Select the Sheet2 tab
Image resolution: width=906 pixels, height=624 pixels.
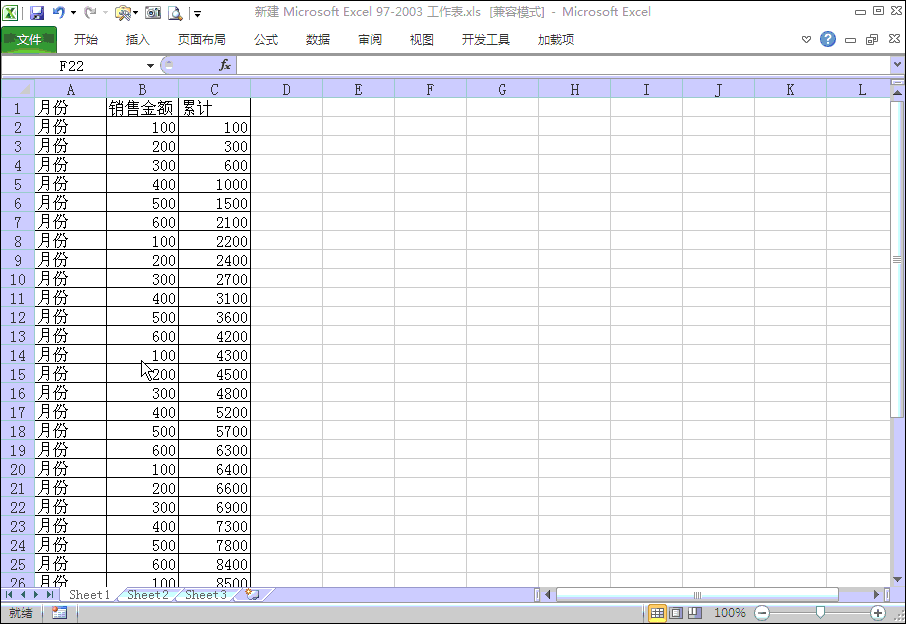(148, 595)
